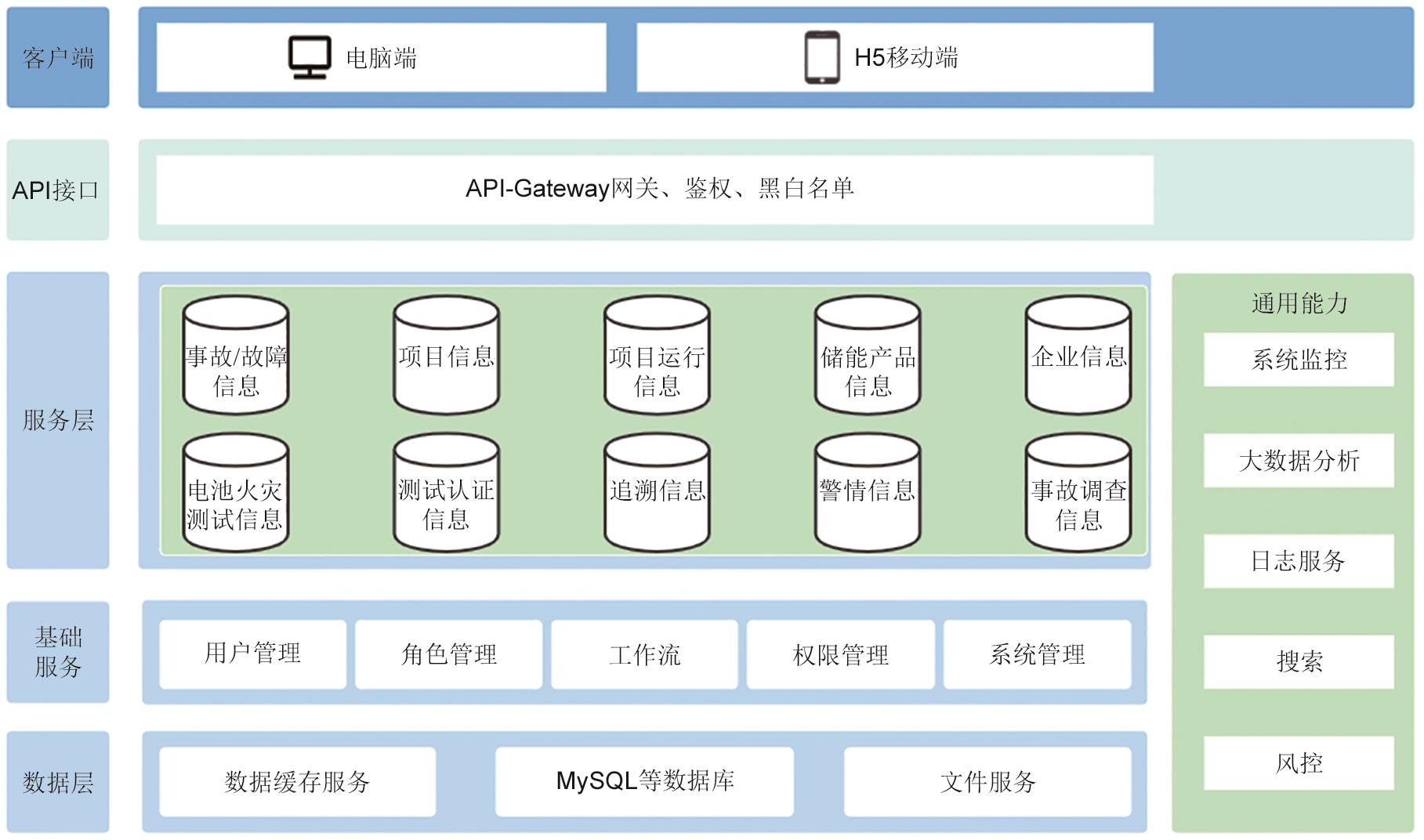Image resolution: width=1424 pixels, height=840 pixels.
Task: Open the 系统监控 capability box
Action: [1299, 360]
